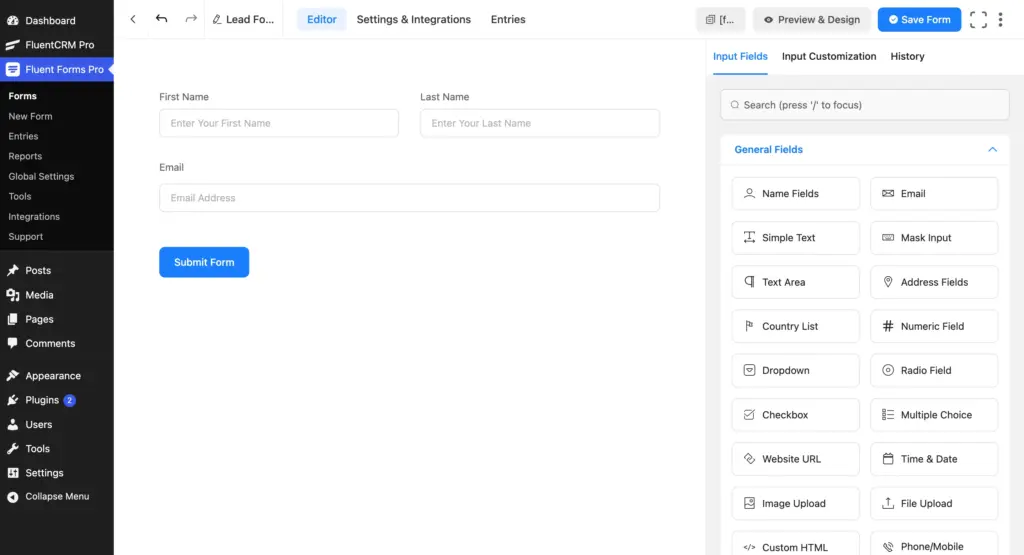This screenshot has width=1024, height=555.
Task: Click the Email Address input field
Action: [409, 198]
